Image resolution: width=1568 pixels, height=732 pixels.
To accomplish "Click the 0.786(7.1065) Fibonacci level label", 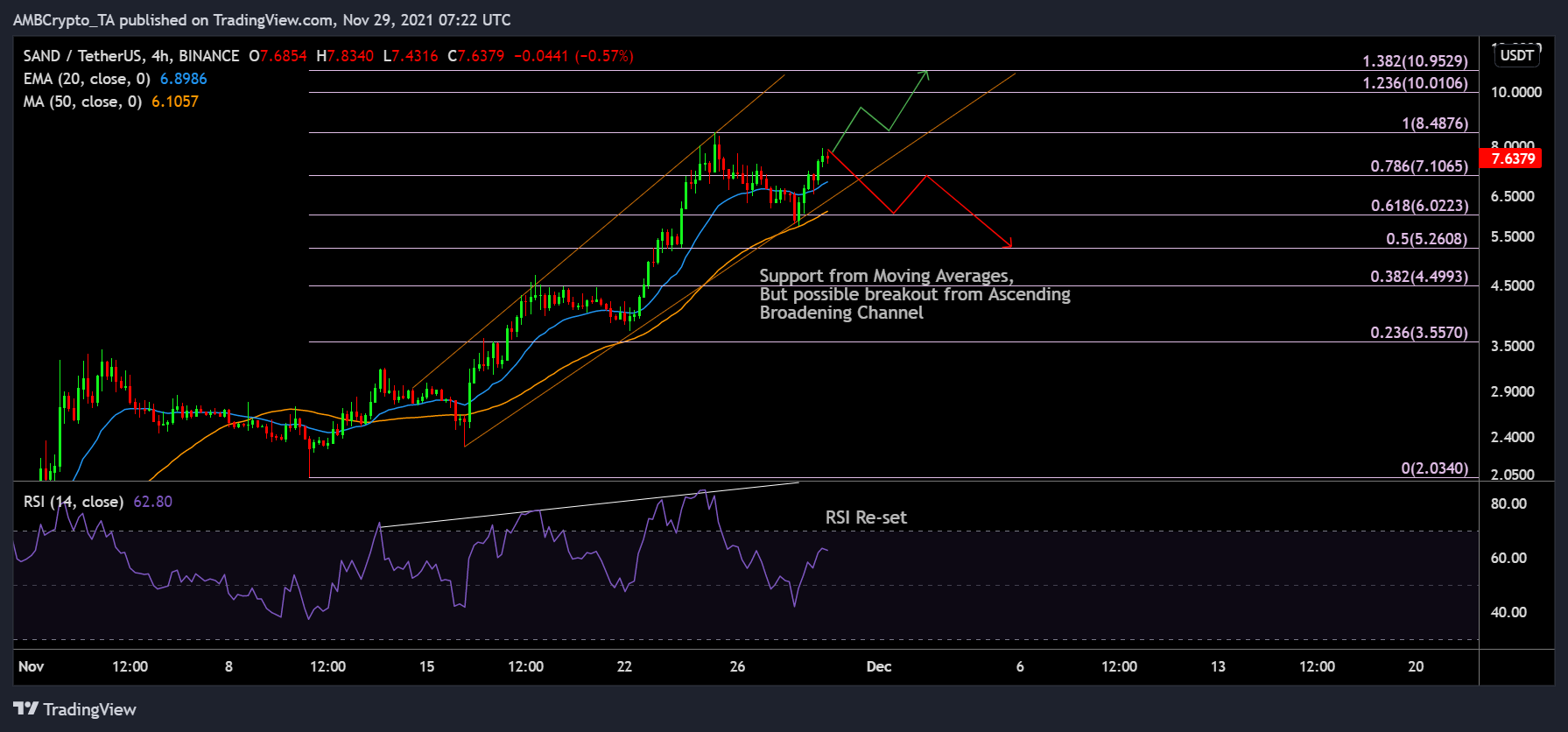I will (1419, 166).
